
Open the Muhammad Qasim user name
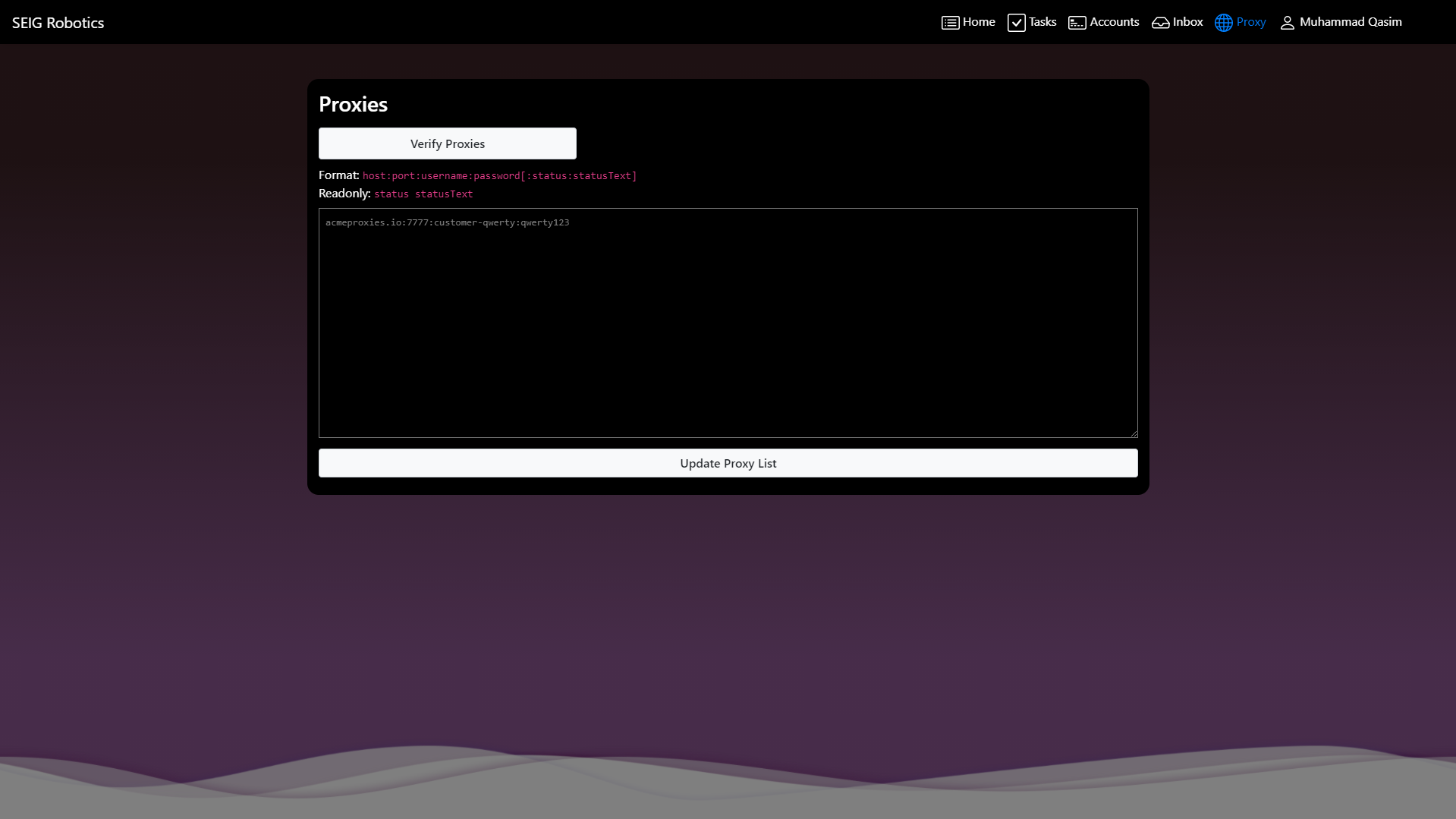click(x=1350, y=22)
